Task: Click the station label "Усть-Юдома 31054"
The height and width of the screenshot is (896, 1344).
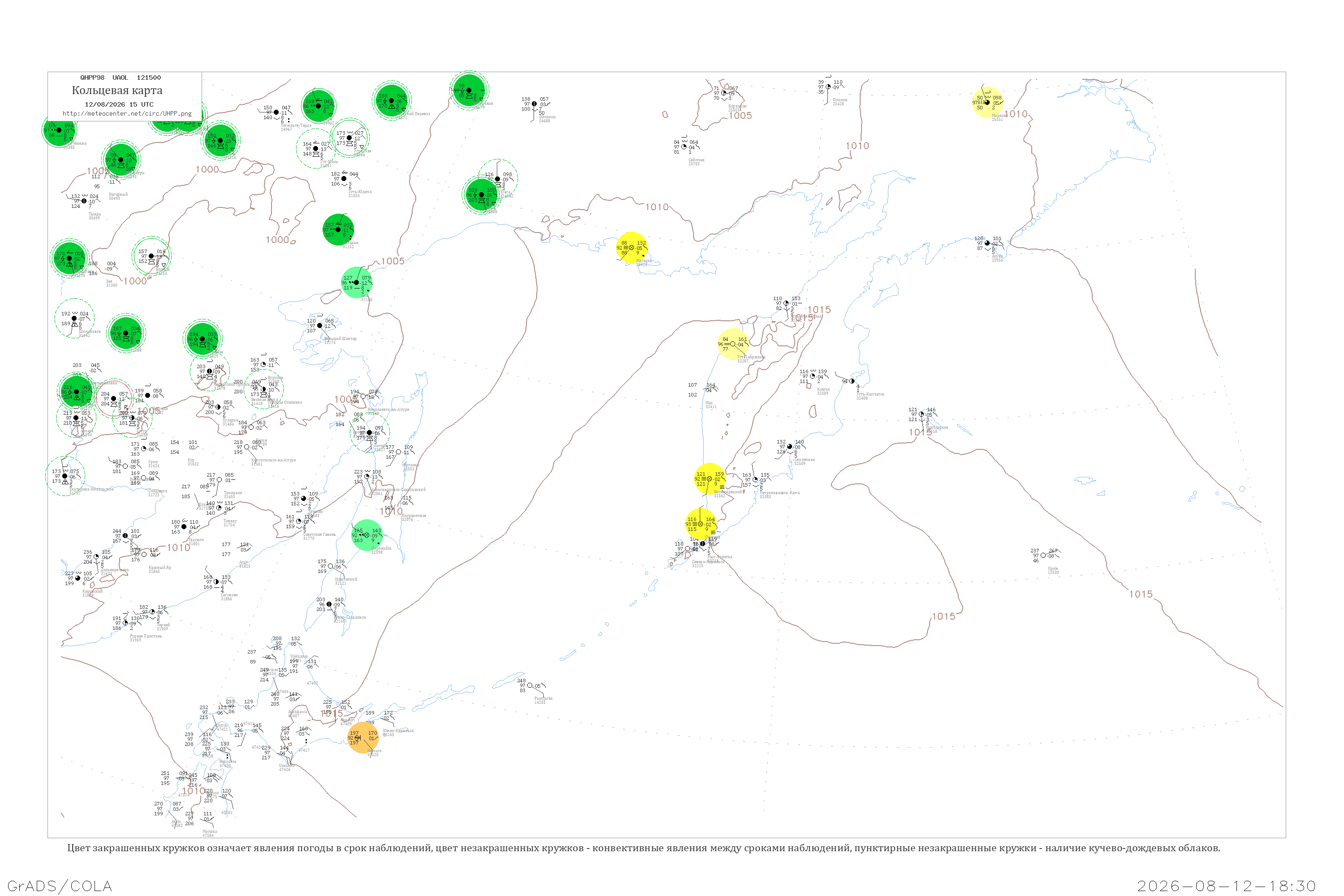Action: [x=360, y=194]
